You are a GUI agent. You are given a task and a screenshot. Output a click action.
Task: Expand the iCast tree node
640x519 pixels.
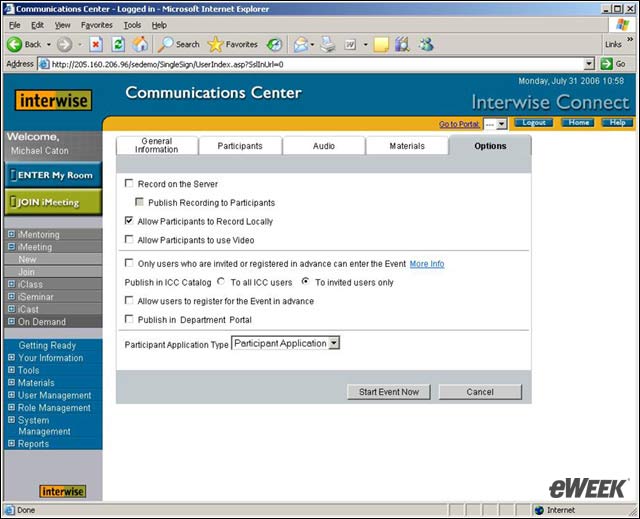(x=11, y=309)
